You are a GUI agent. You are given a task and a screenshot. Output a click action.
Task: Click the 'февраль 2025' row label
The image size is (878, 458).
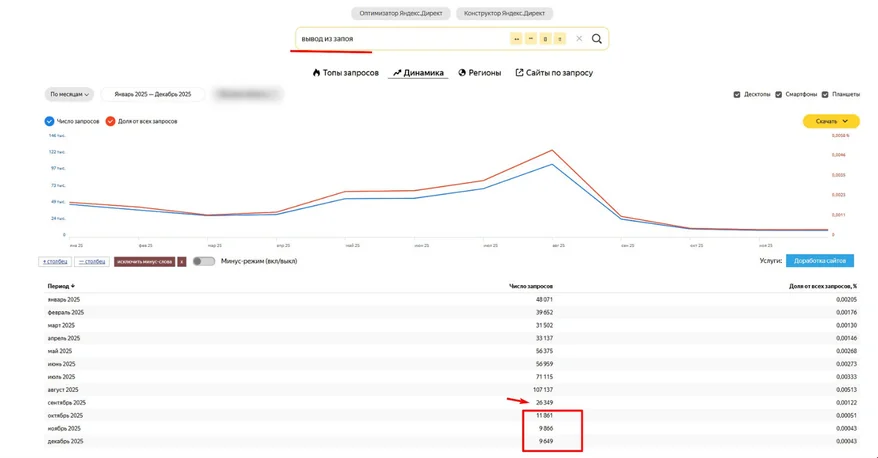click(66, 312)
